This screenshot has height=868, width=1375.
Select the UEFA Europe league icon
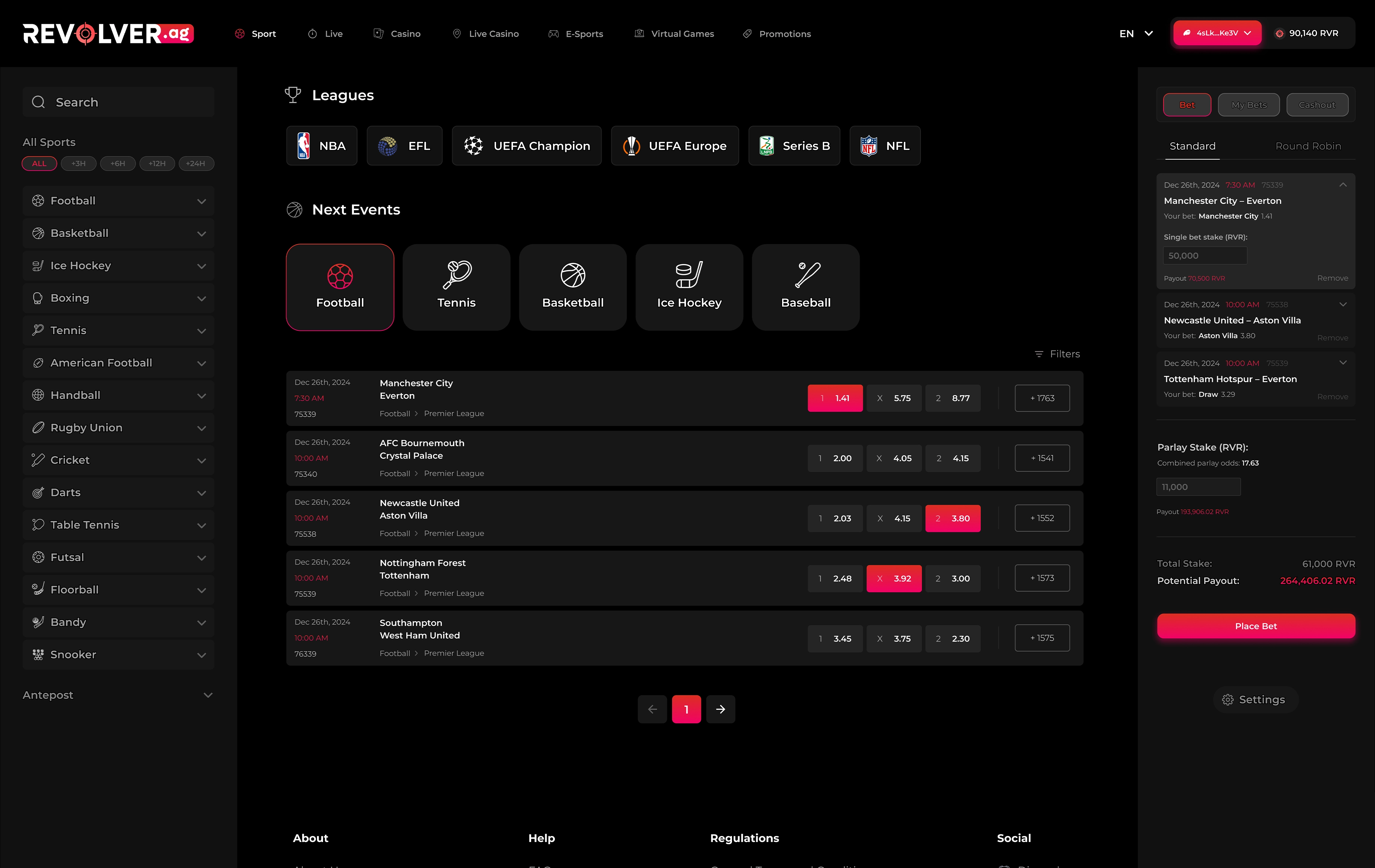(632, 146)
